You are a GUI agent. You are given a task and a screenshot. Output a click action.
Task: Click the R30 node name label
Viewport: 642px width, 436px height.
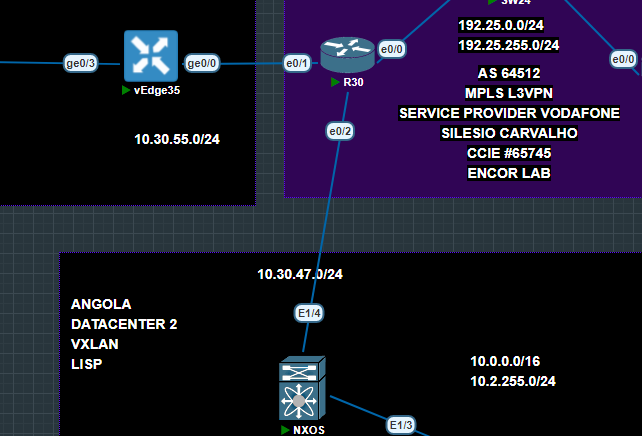point(353,82)
